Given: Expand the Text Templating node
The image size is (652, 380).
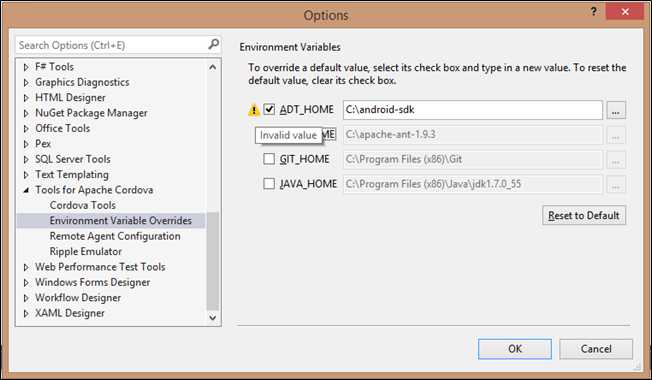Looking at the screenshot, I should tap(26, 175).
